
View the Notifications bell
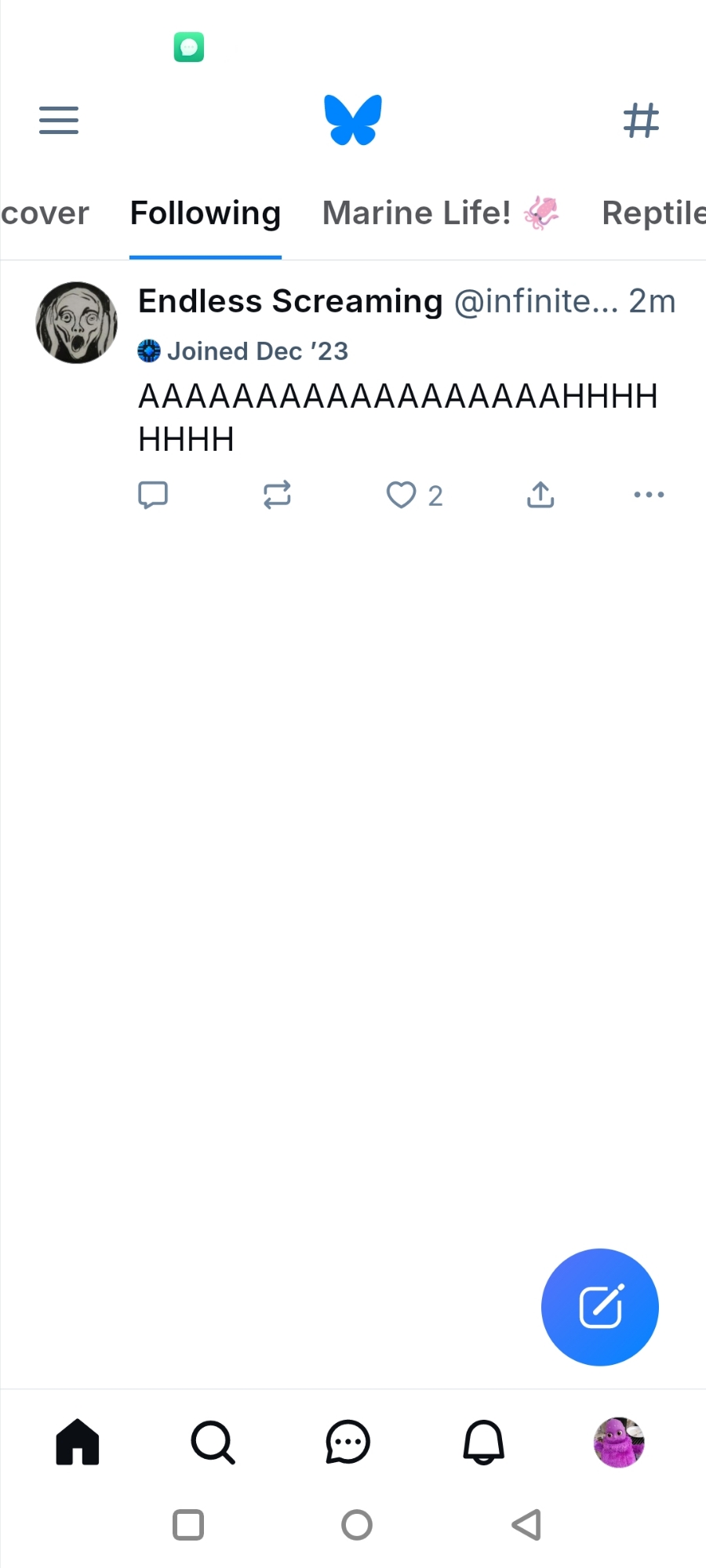[x=483, y=1442]
